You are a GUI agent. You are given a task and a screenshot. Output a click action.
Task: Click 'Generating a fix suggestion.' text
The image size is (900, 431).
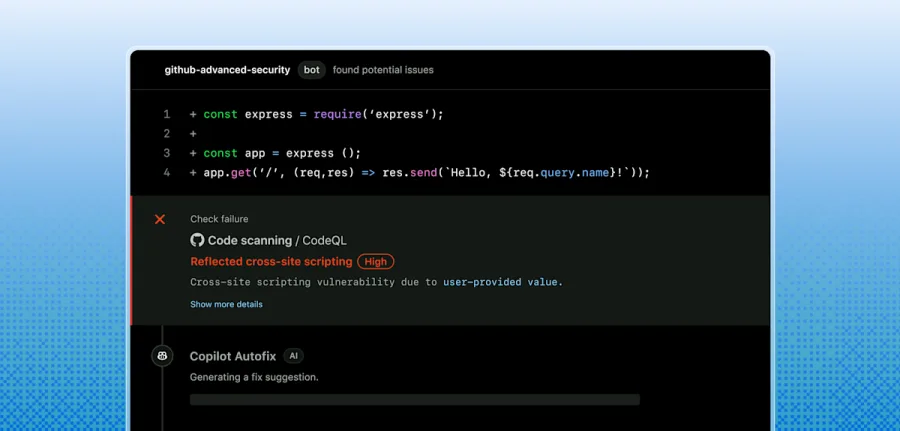(x=254, y=377)
